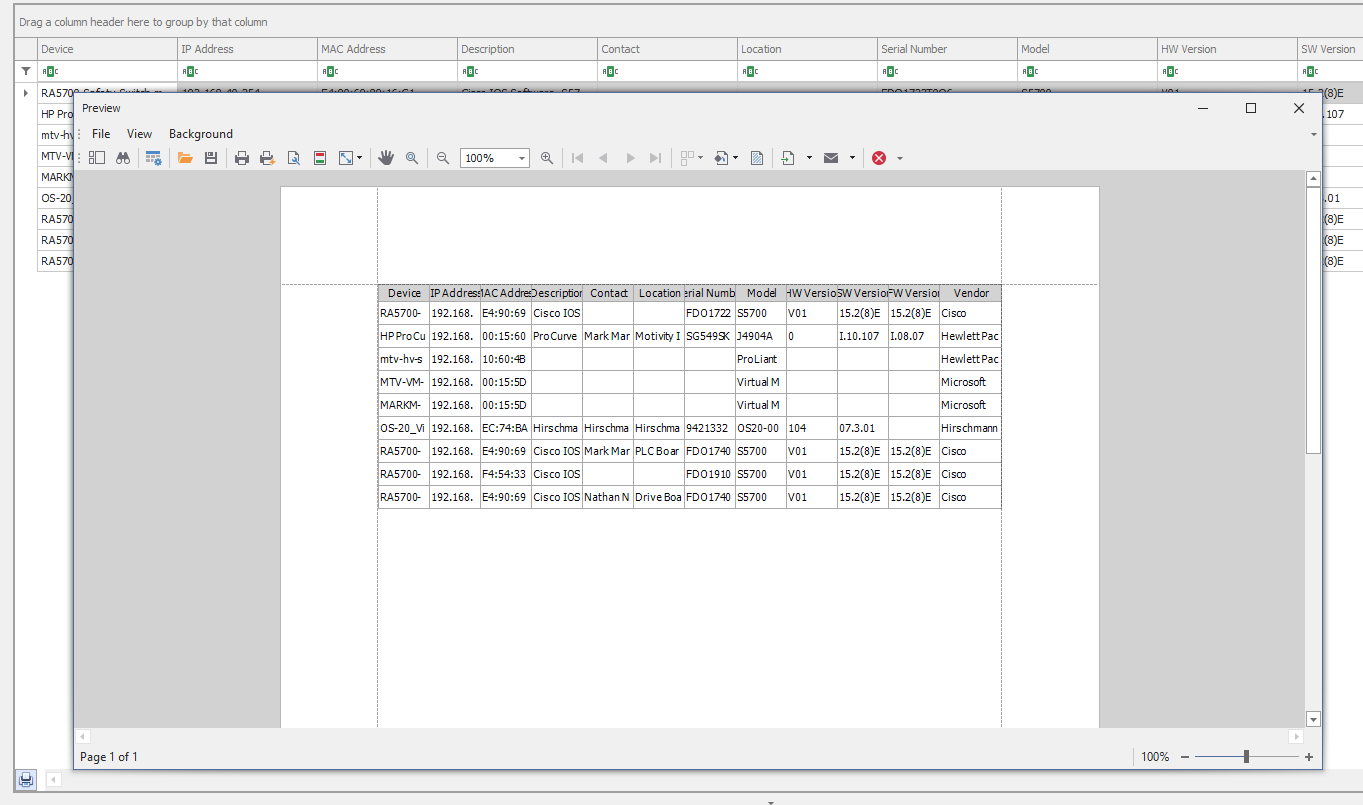
Task: Select the hand tool
Action: coord(385,158)
